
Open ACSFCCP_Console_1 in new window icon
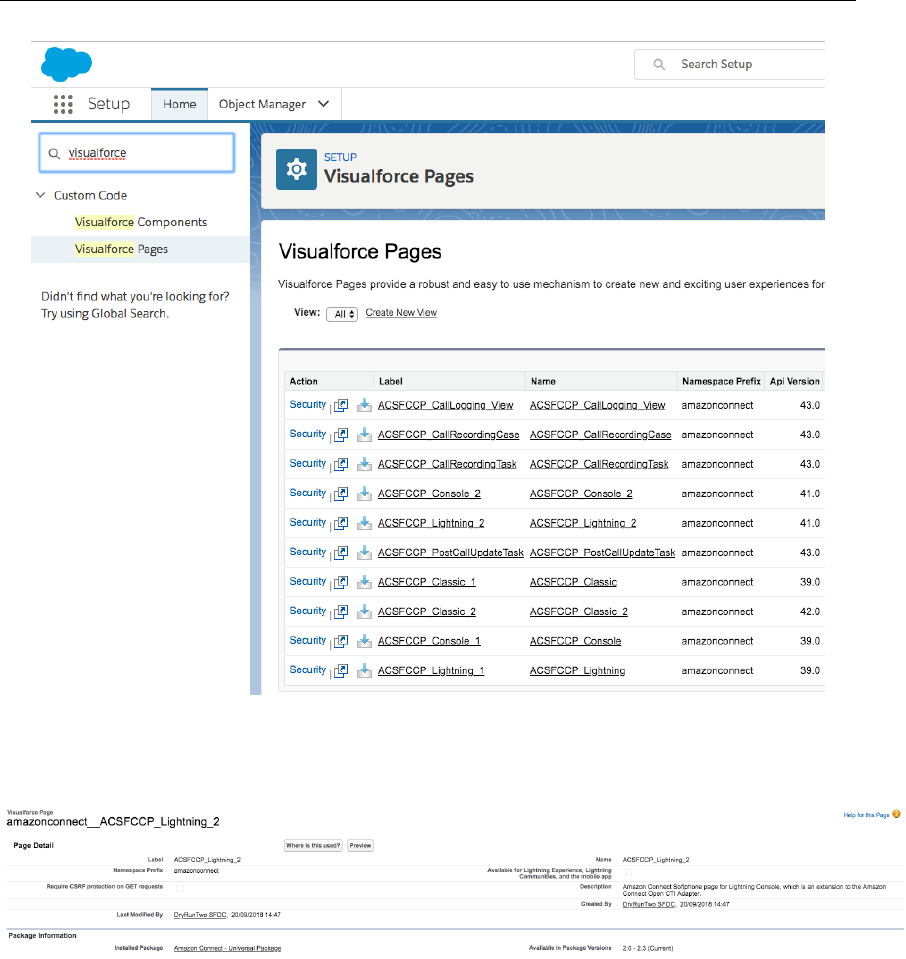pos(341,640)
